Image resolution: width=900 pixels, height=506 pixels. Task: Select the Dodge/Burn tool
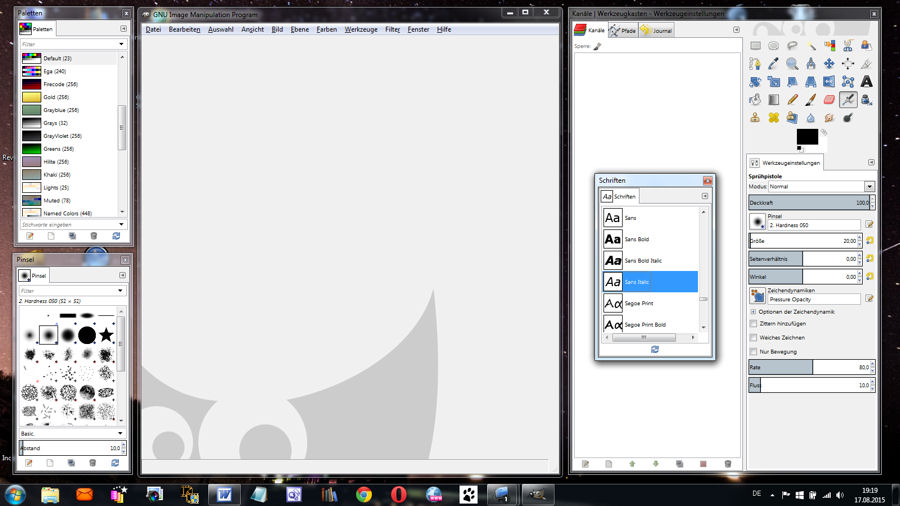click(x=848, y=118)
